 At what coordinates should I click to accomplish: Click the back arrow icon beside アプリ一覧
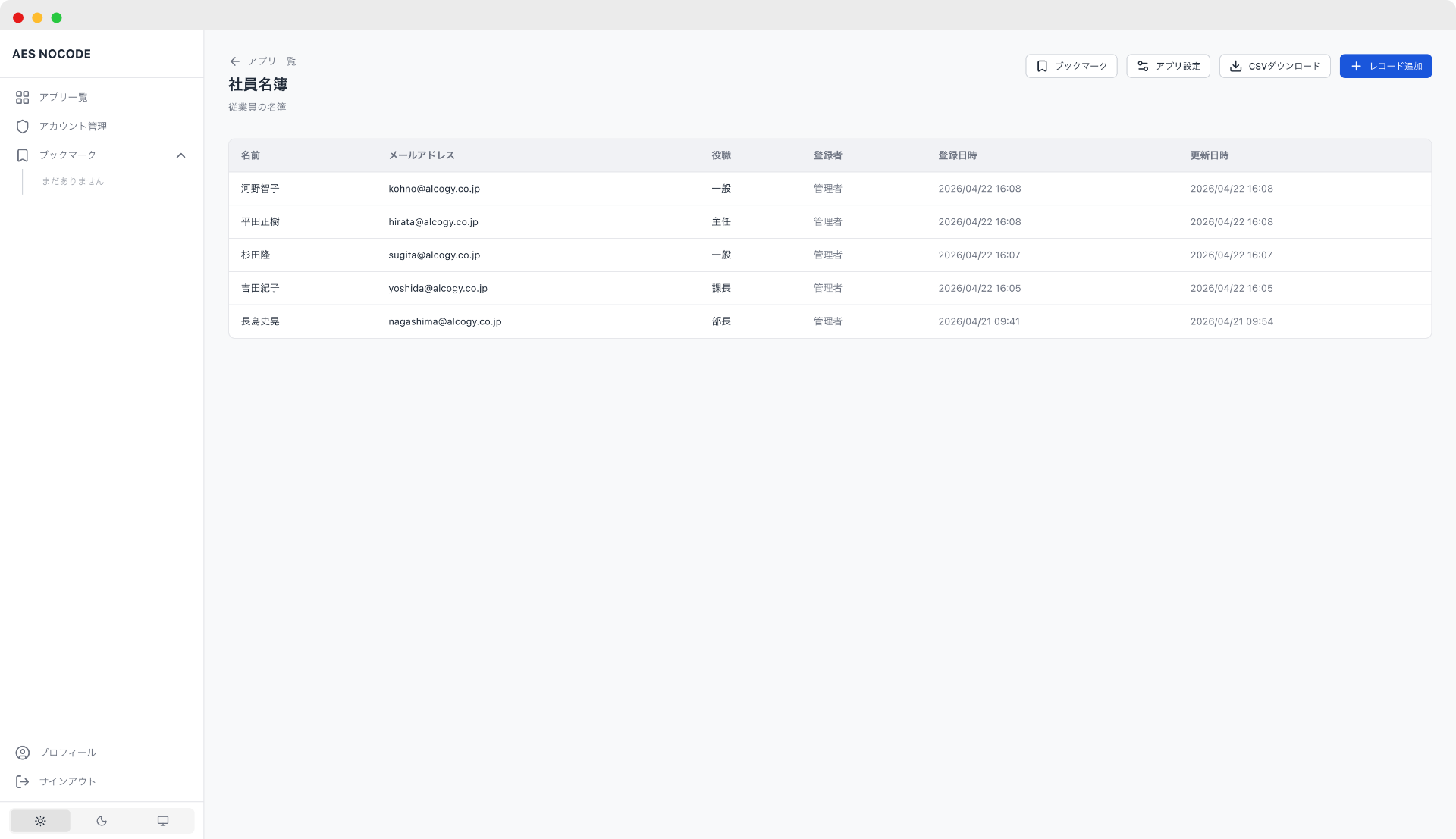[x=234, y=61]
